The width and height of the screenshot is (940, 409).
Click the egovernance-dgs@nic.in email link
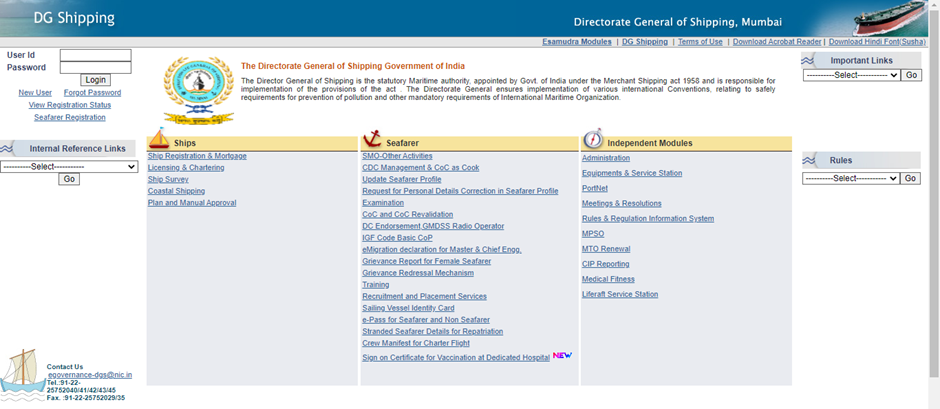coord(90,375)
